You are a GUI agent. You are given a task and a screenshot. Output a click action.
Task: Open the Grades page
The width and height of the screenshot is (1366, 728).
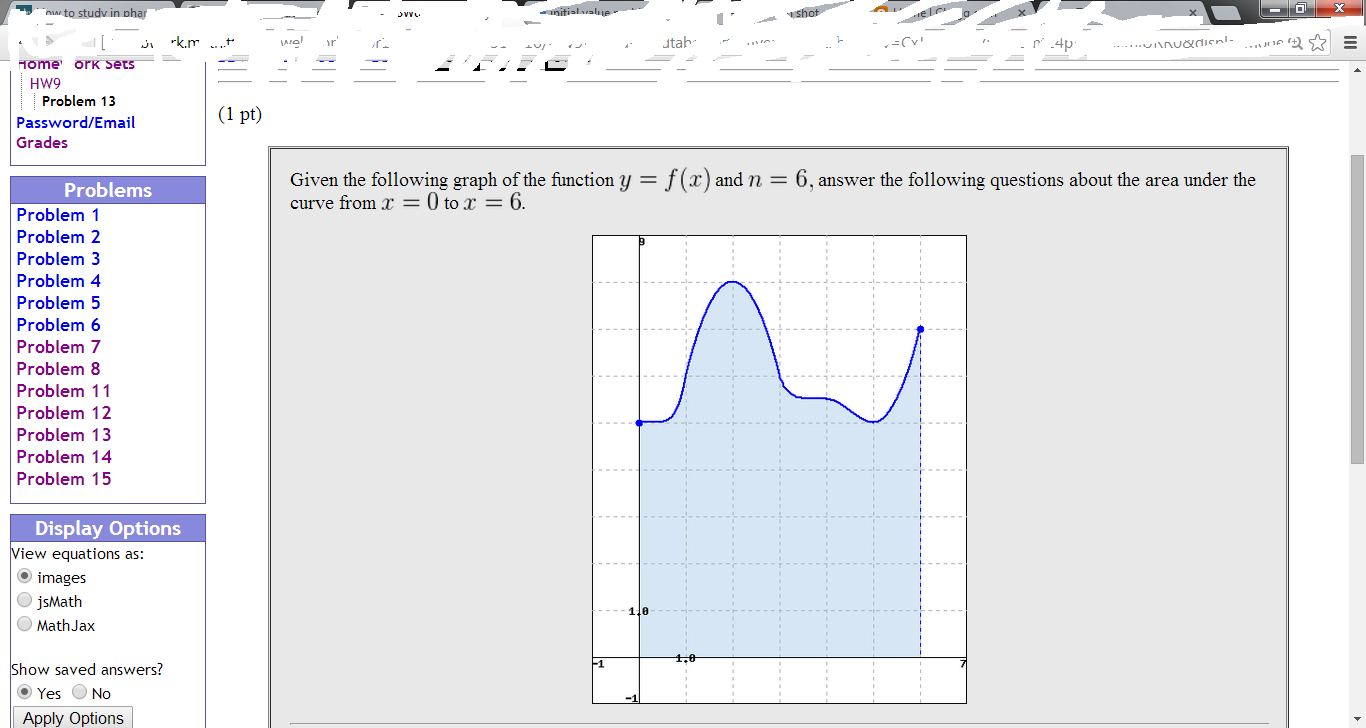(41, 142)
